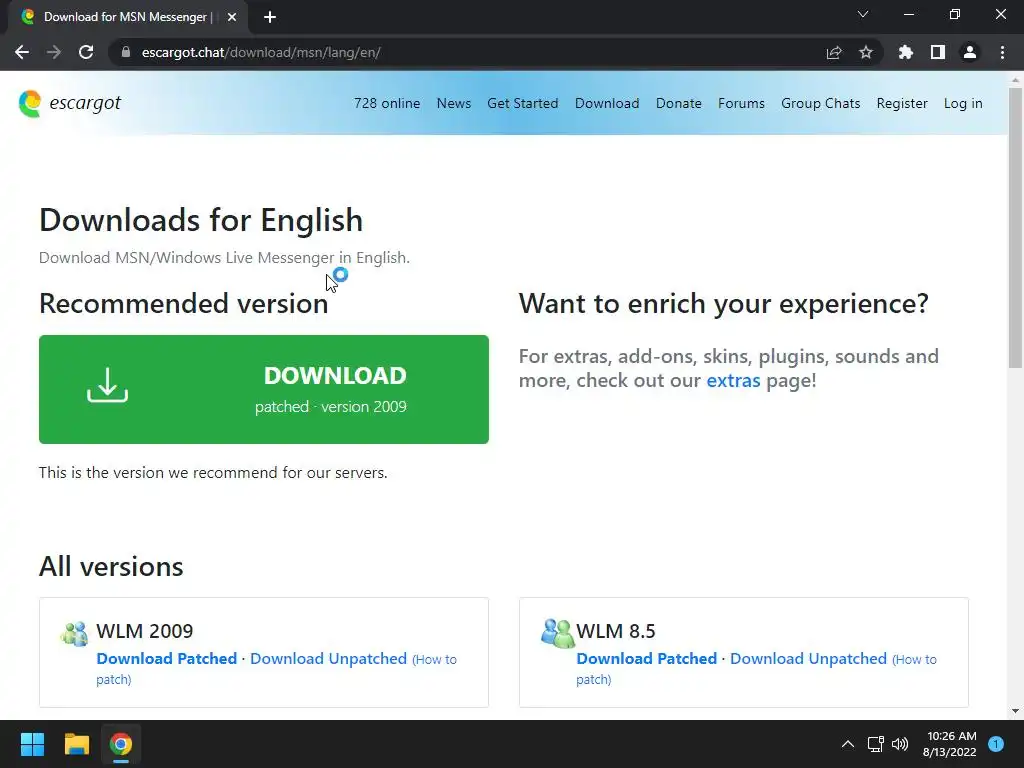Show hidden system tray icons
This screenshot has width=1024, height=768.
coord(848,744)
